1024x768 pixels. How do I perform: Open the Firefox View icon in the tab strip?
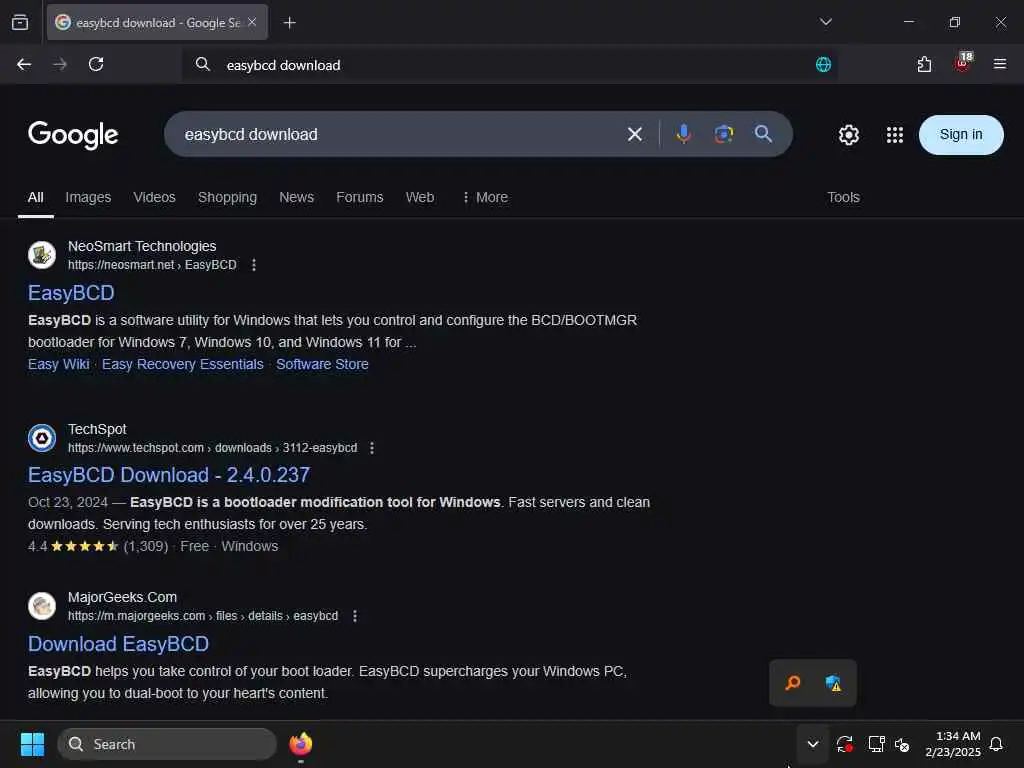[x=20, y=23]
